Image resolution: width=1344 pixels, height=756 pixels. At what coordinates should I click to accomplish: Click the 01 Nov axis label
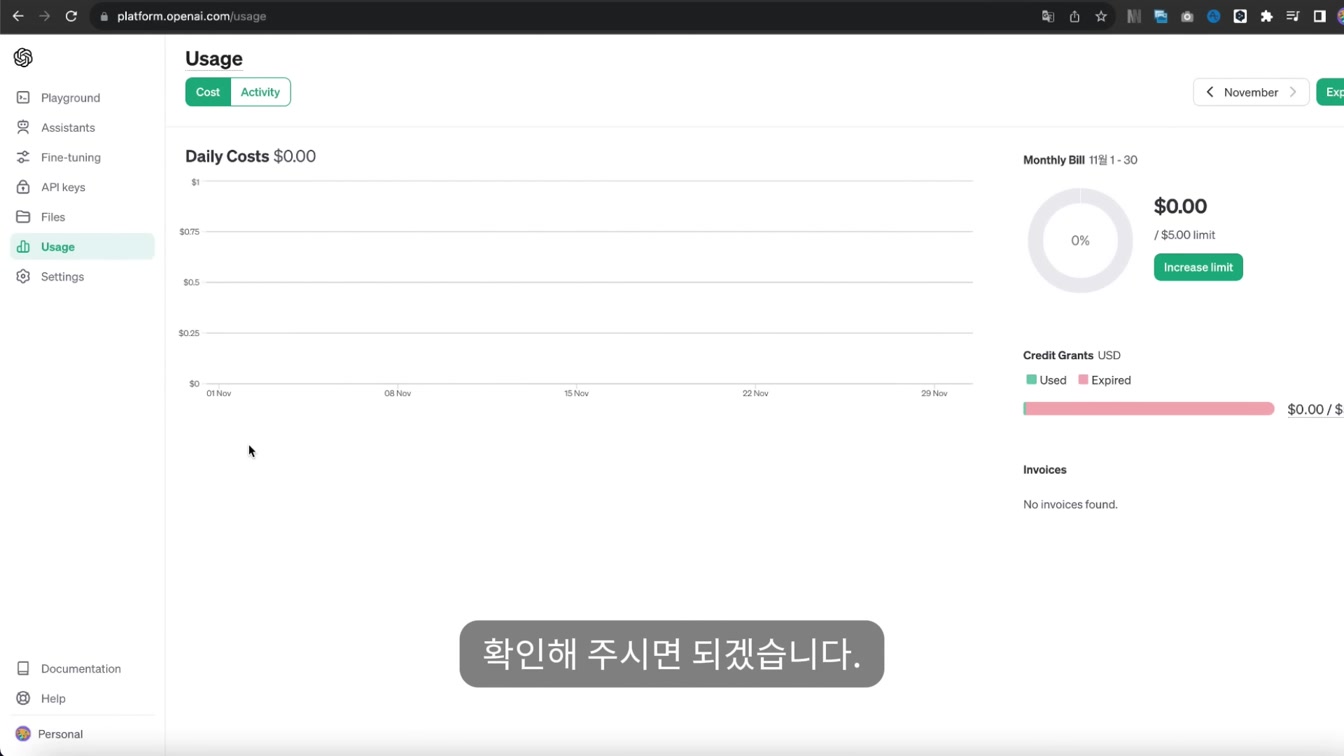pos(219,394)
